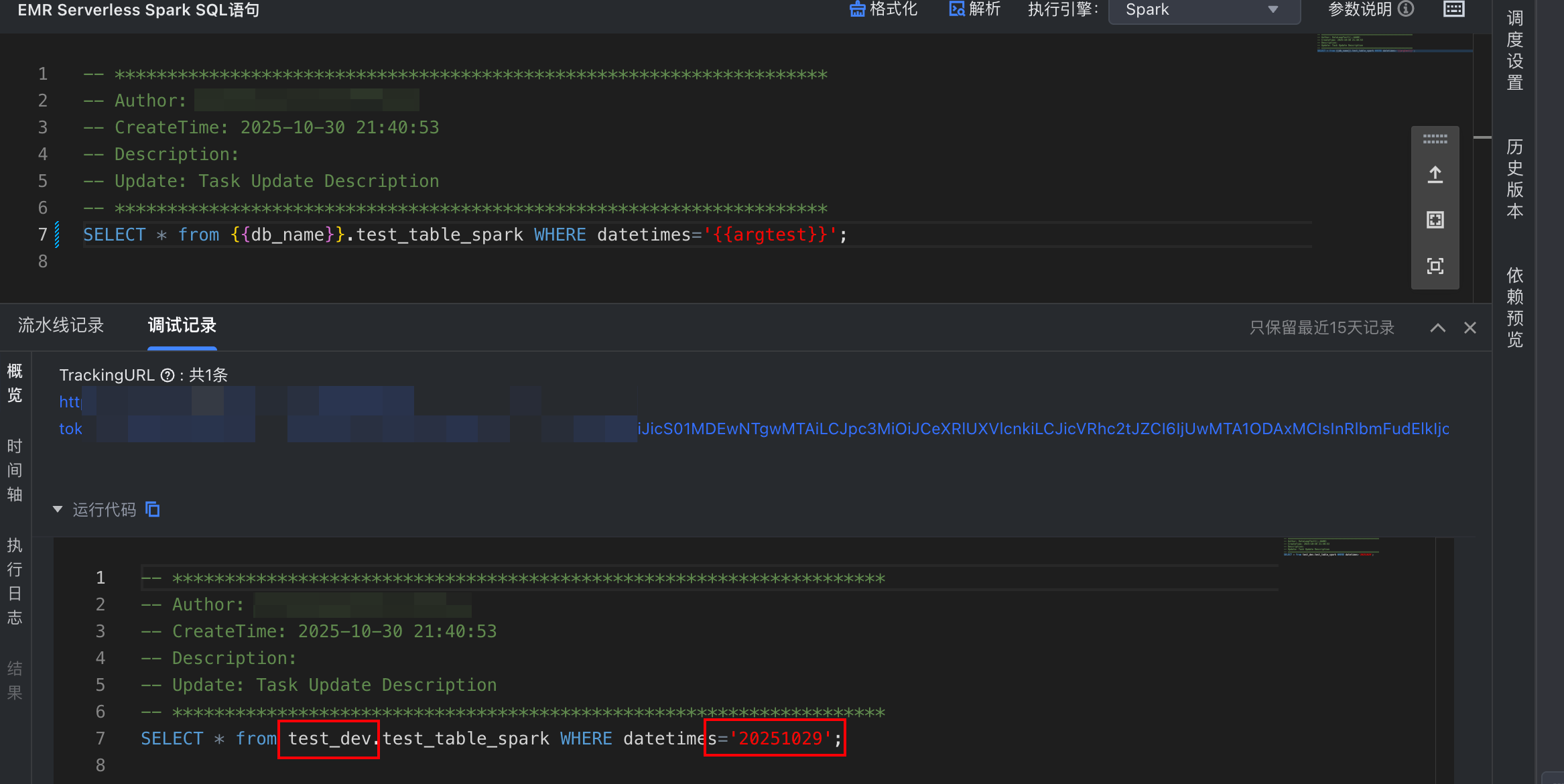Open 历史版本 in right sidebar
1564x784 pixels.
point(1514,179)
